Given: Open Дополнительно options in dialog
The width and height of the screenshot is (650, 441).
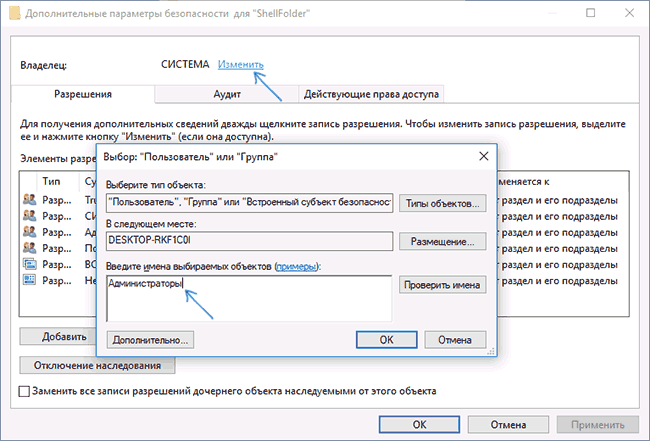Looking at the screenshot, I should click(150, 340).
